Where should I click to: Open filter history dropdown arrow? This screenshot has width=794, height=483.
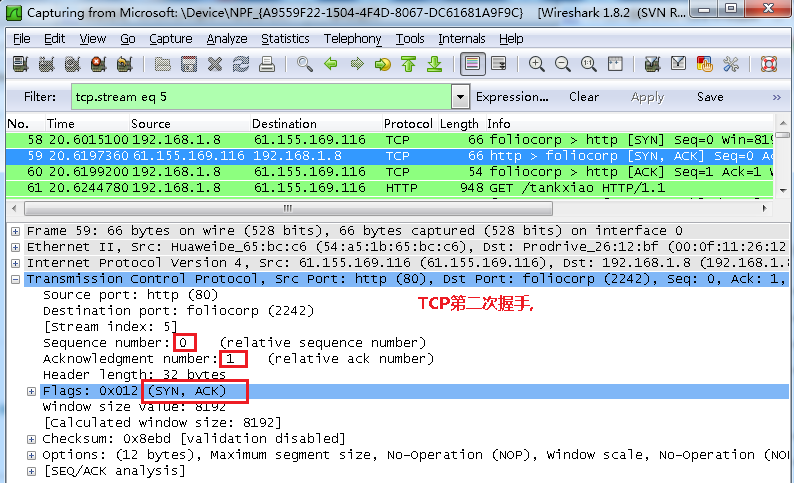point(460,97)
